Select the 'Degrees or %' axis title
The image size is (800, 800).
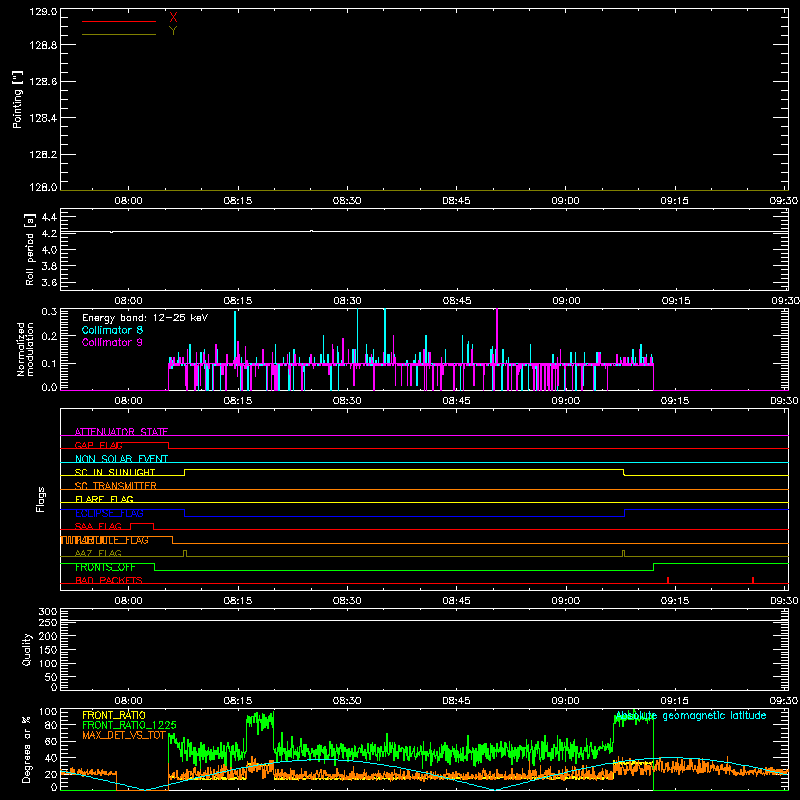coord(27,749)
